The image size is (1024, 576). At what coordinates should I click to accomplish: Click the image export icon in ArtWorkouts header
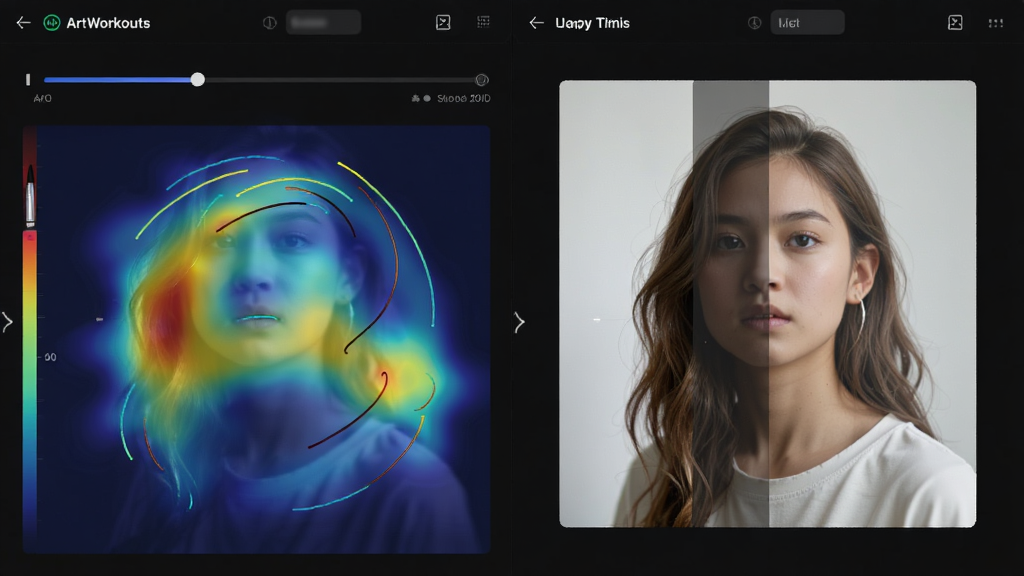[x=443, y=23]
